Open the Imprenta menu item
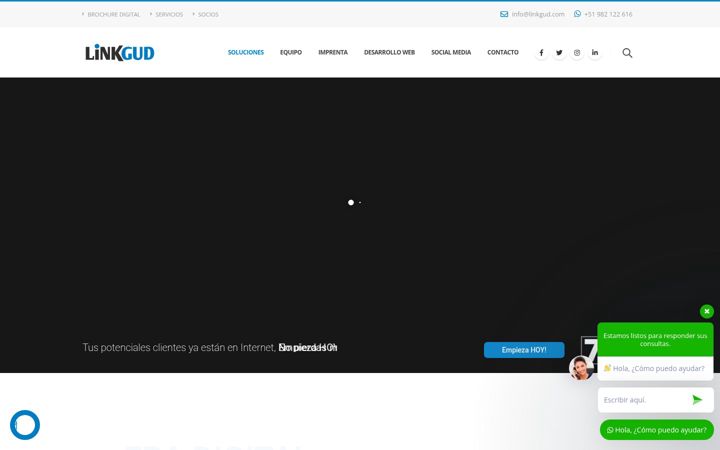Viewport: 720px width, 450px height. coord(333,52)
